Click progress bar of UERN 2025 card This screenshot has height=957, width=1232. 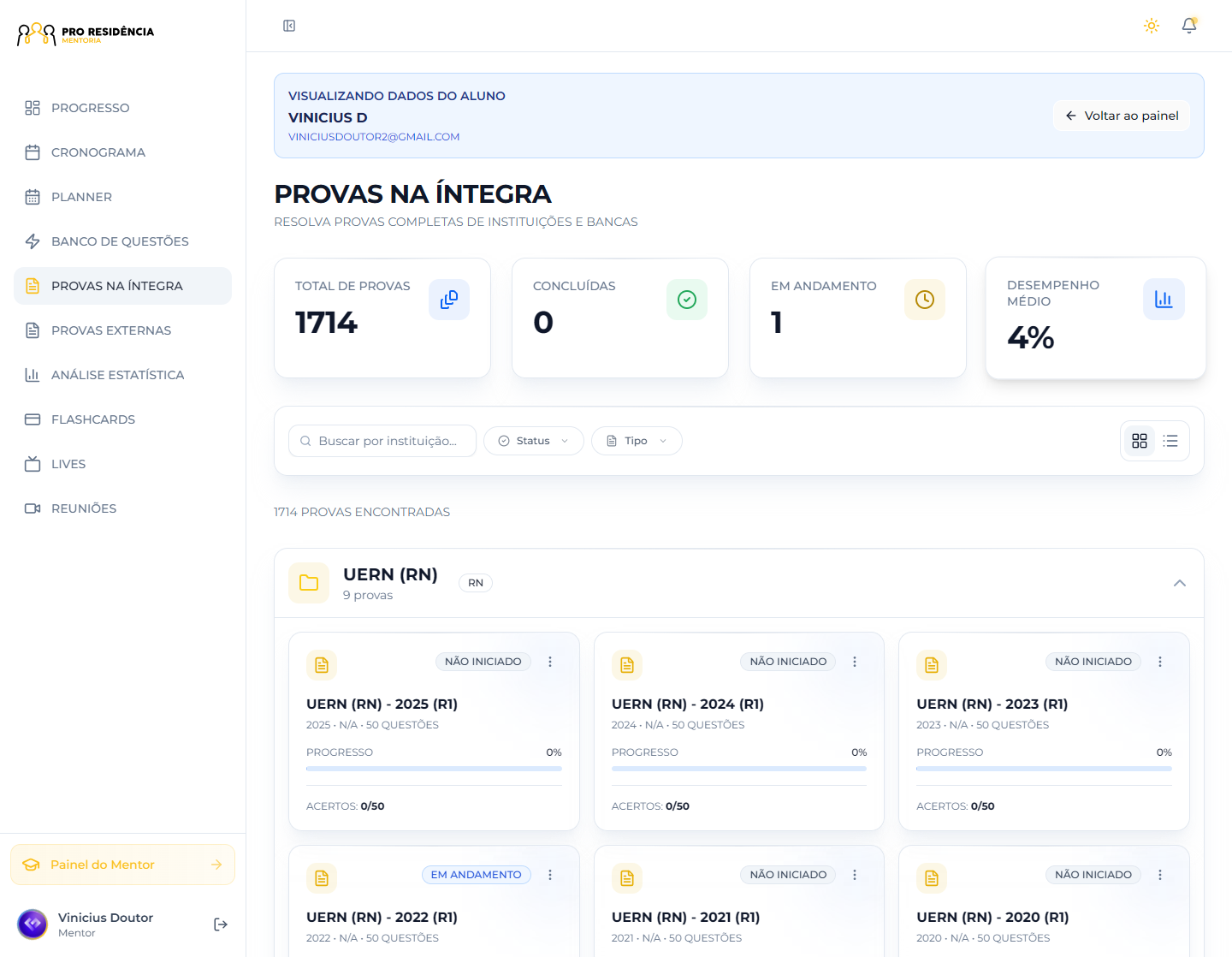pyautogui.click(x=434, y=769)
